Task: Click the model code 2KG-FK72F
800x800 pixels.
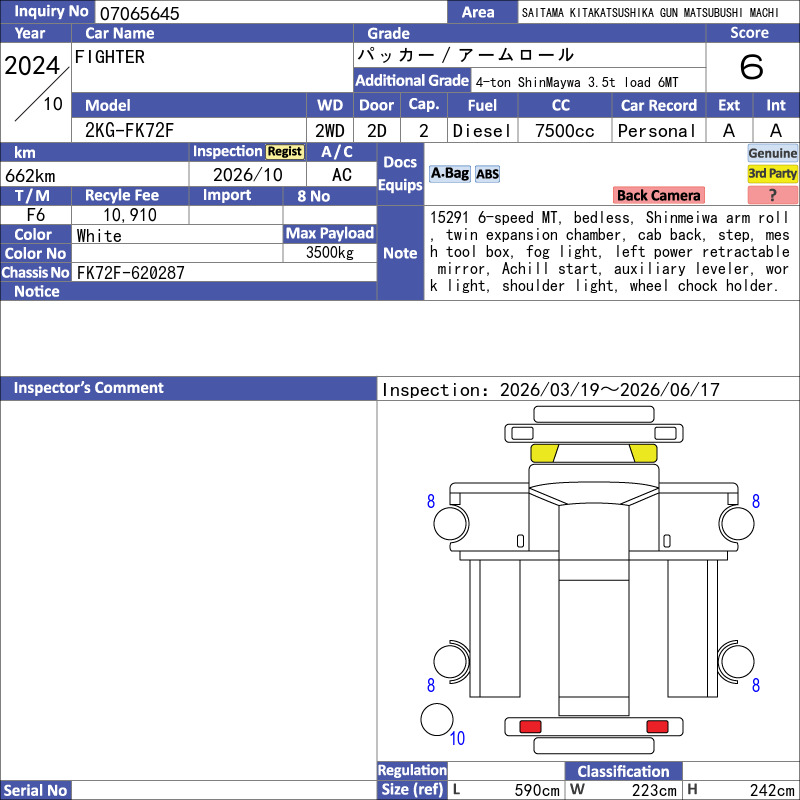Action: (129, 131)
